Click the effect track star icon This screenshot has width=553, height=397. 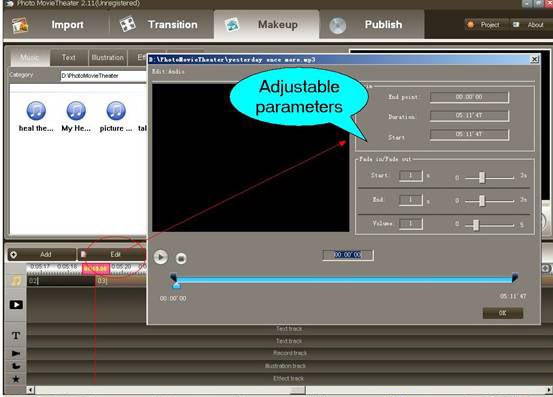pos(16,379)
